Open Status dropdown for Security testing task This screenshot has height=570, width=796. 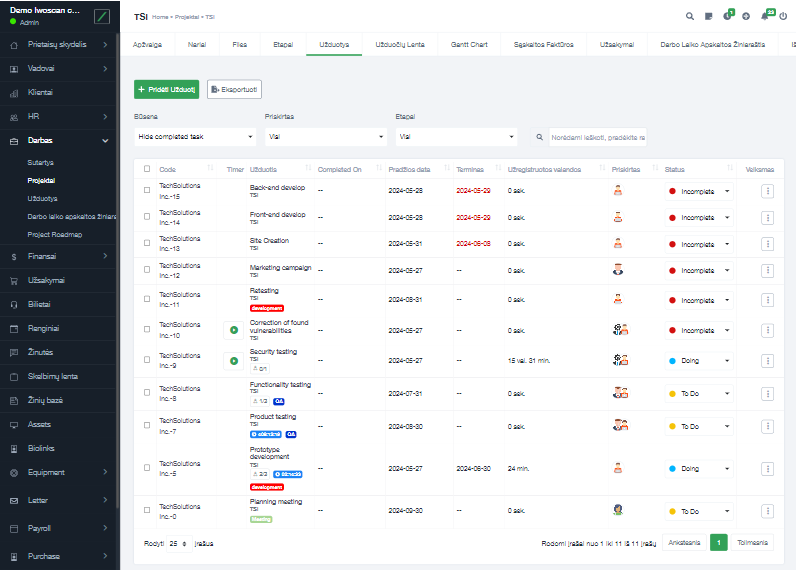[x=699, y=360]
